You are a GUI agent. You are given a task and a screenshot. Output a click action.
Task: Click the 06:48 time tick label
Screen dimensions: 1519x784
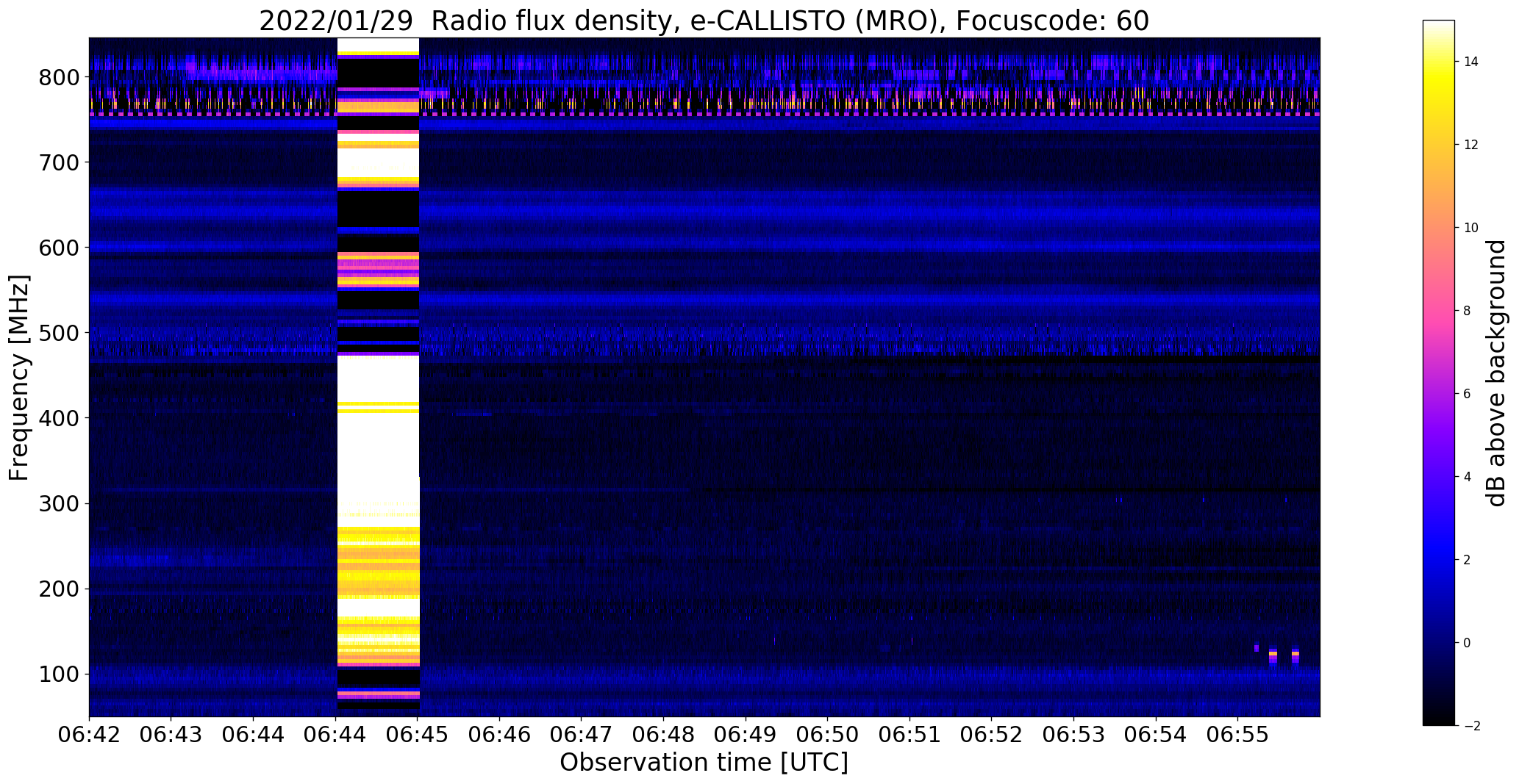664,736
